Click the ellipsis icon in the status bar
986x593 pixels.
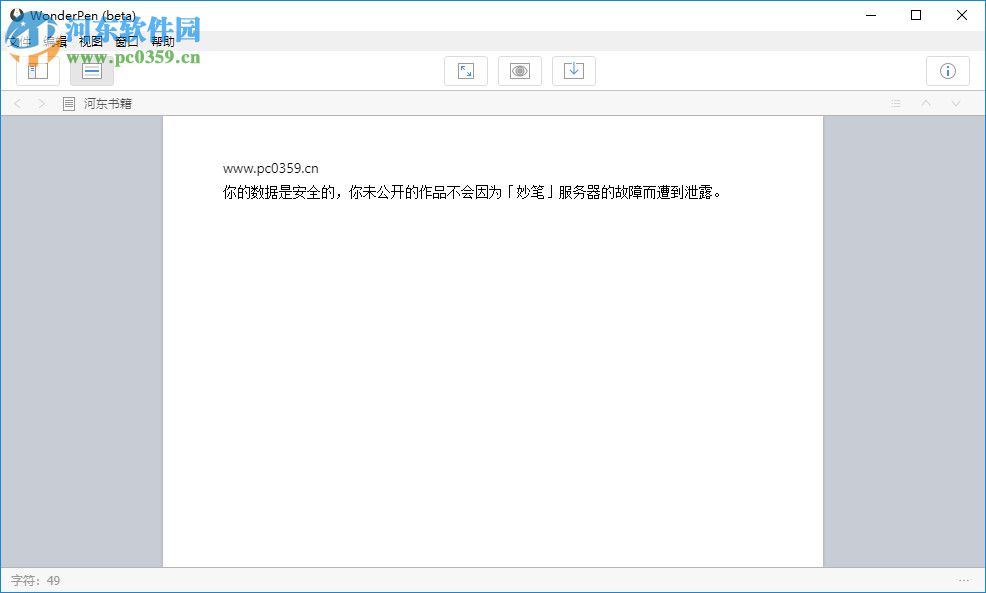coord(964,580)
